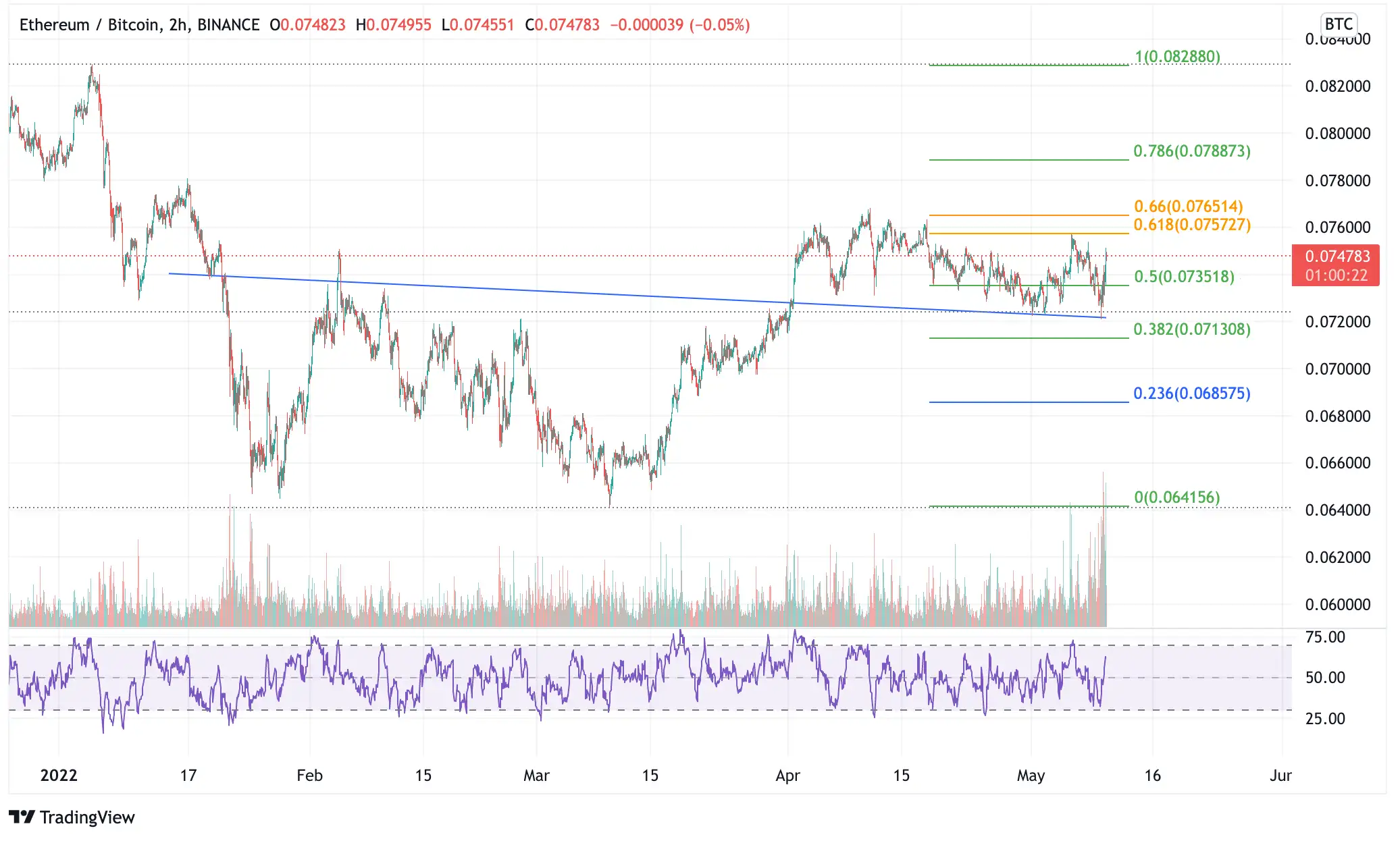Select the orange 0.66(0.076514) Fibonacci label
Viewport: 1400px width, 841px height.
pos(1189,206)
